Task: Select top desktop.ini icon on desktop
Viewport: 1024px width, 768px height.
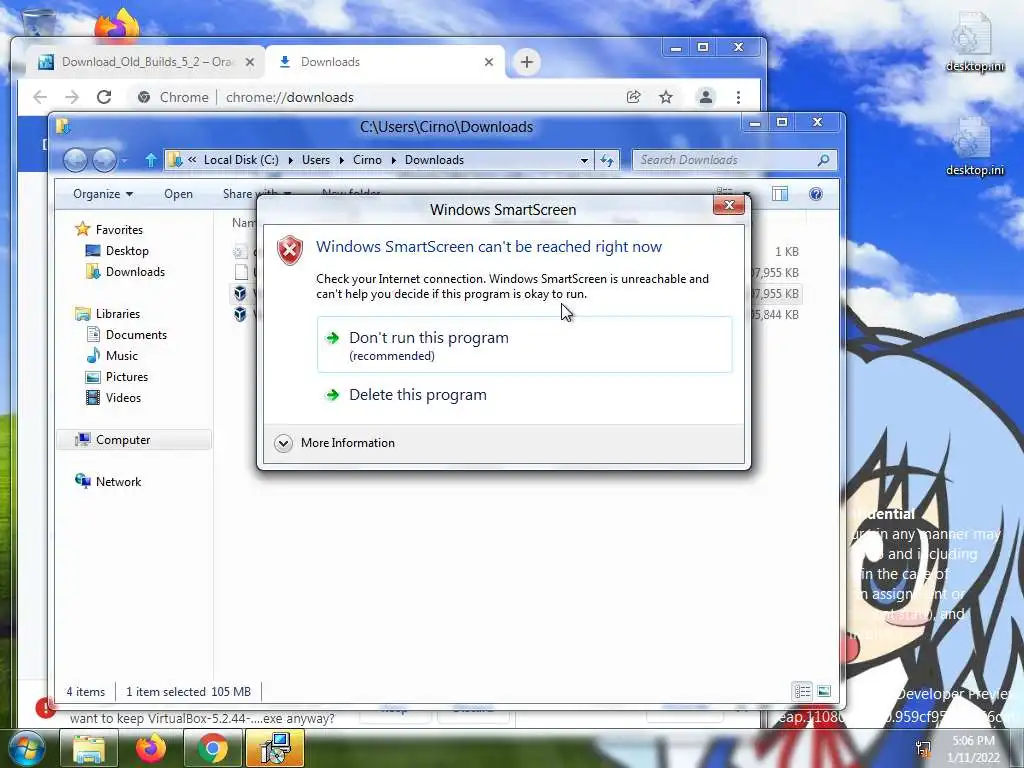Action: [x=974, y=42]
